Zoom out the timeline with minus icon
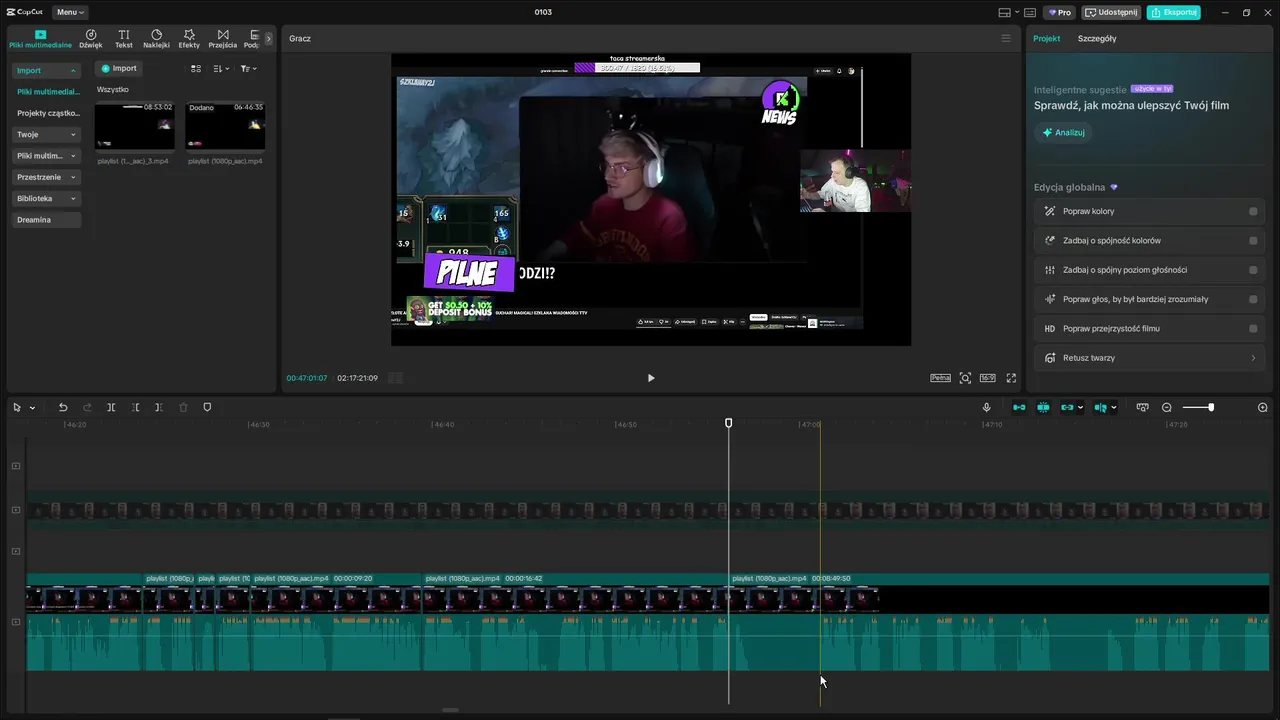The height and width of the screenshot is (720, 1280). coord(1167,407)
